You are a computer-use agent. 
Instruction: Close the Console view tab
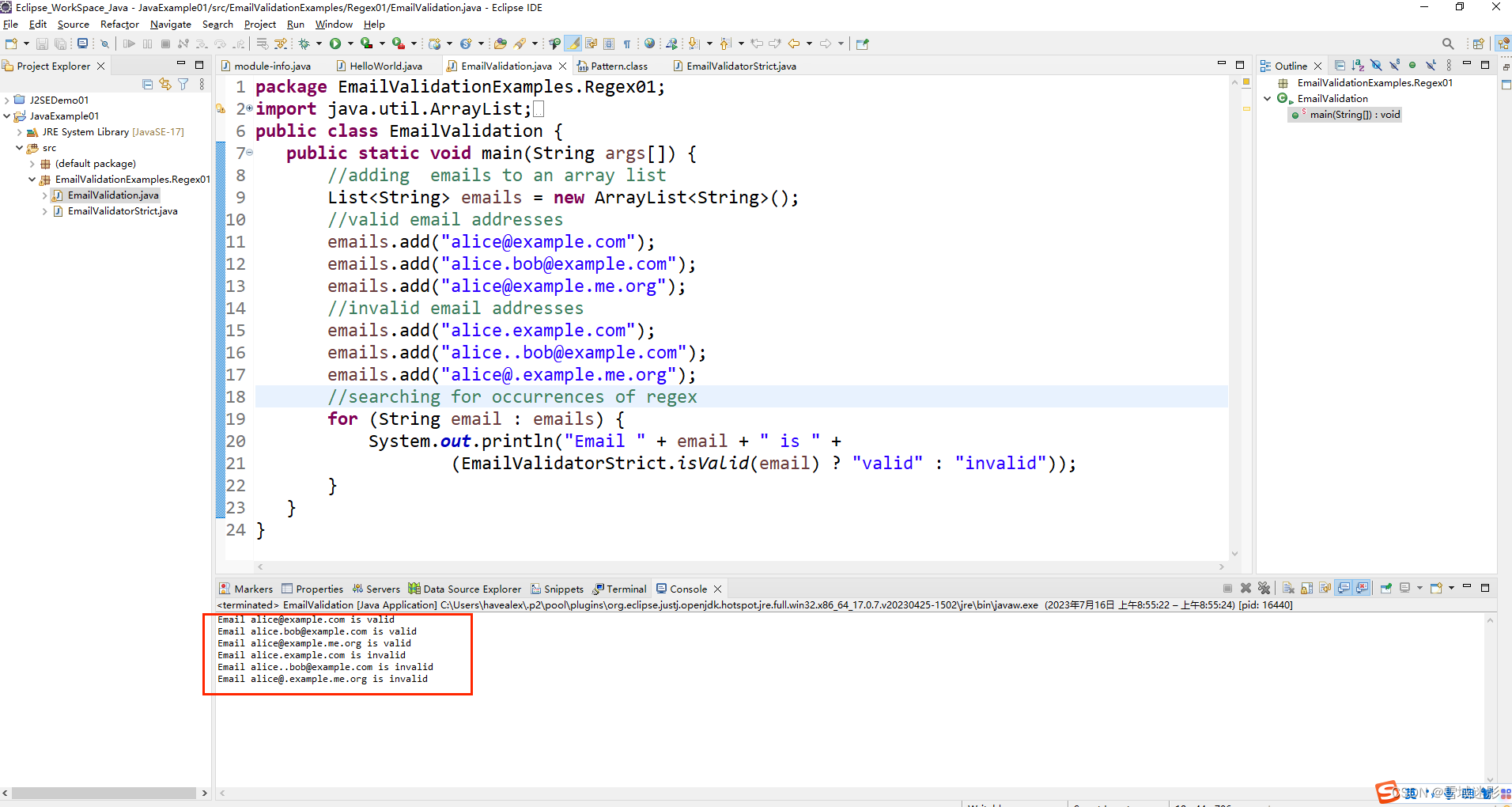[x=718, y=589]
